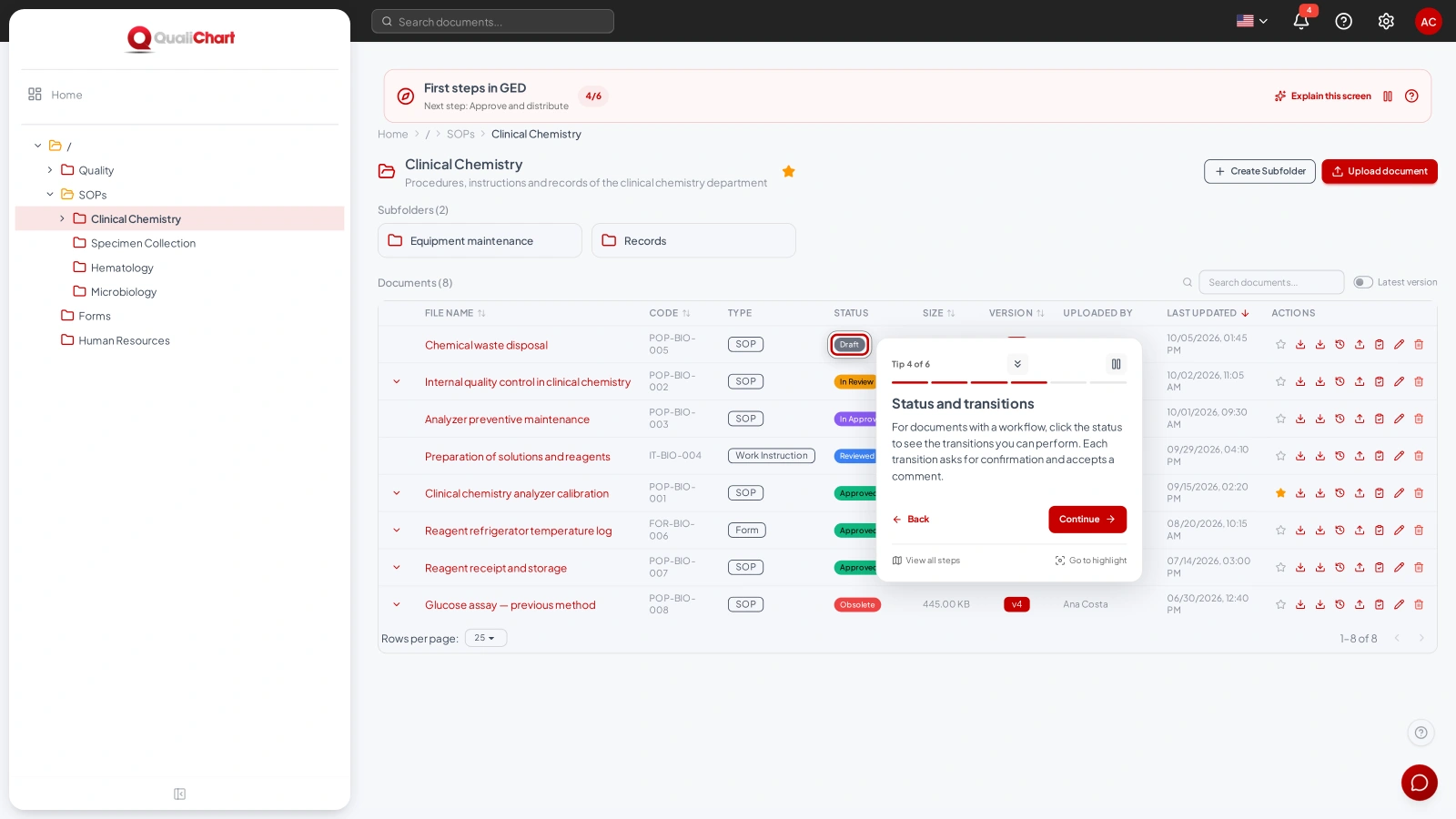Navigate to SOPs in the breadcrumb
This screenshot has width=1456, height=819.
point(460,134)
